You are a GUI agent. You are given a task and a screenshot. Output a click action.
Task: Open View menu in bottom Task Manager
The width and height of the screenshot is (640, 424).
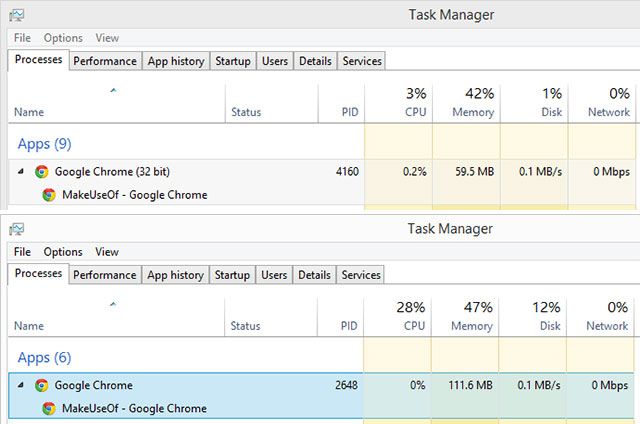point(107,252)
